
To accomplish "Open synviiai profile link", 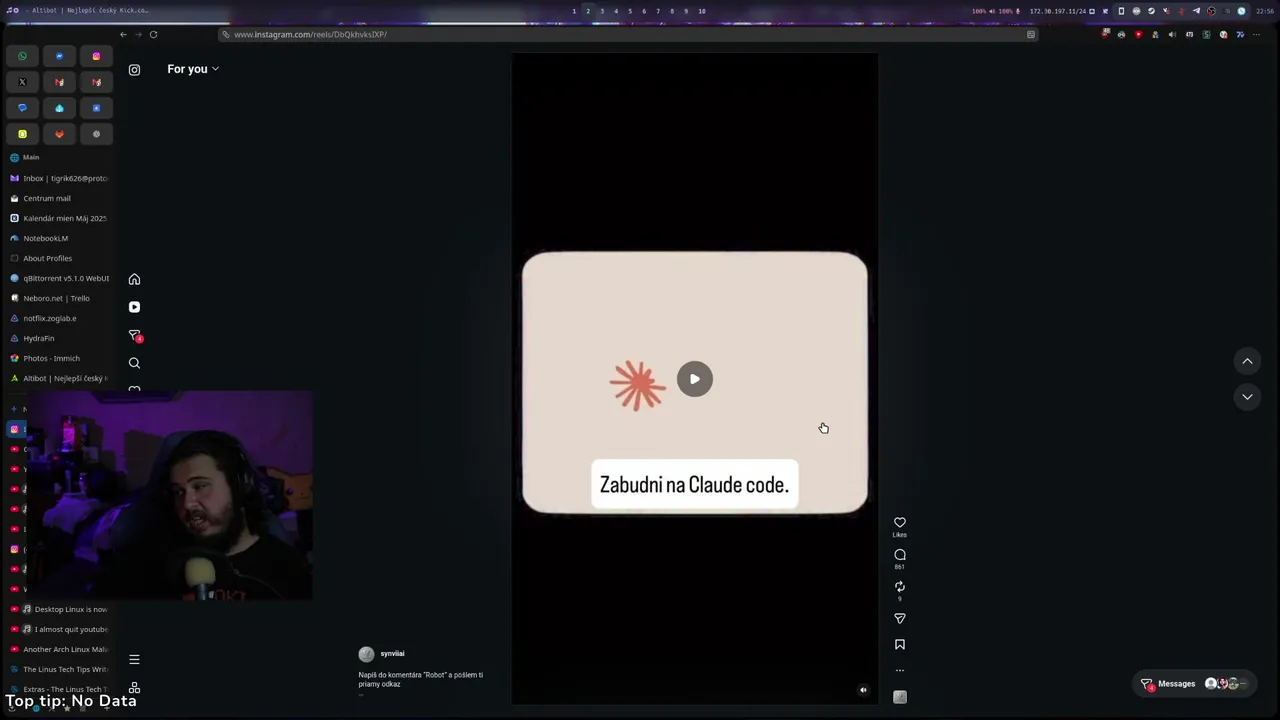I will click(392, 654).
